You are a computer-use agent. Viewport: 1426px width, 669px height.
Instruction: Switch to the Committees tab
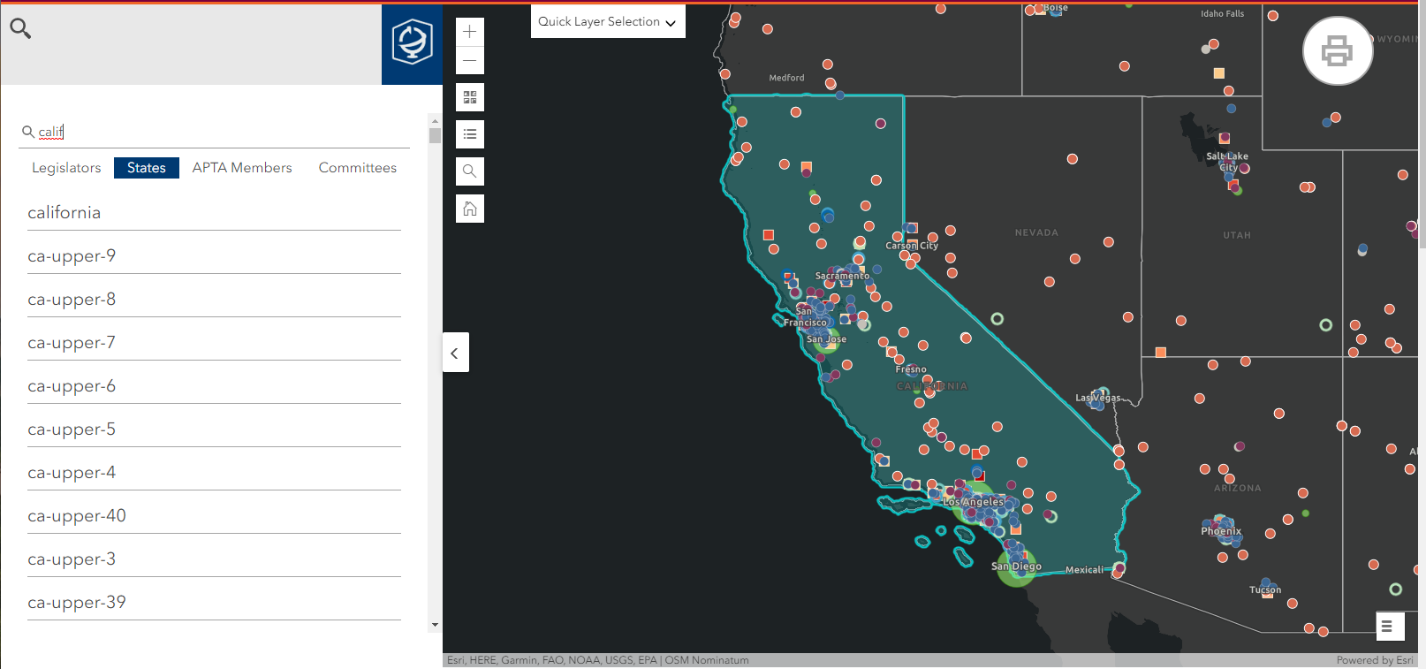tap(358, 168)
